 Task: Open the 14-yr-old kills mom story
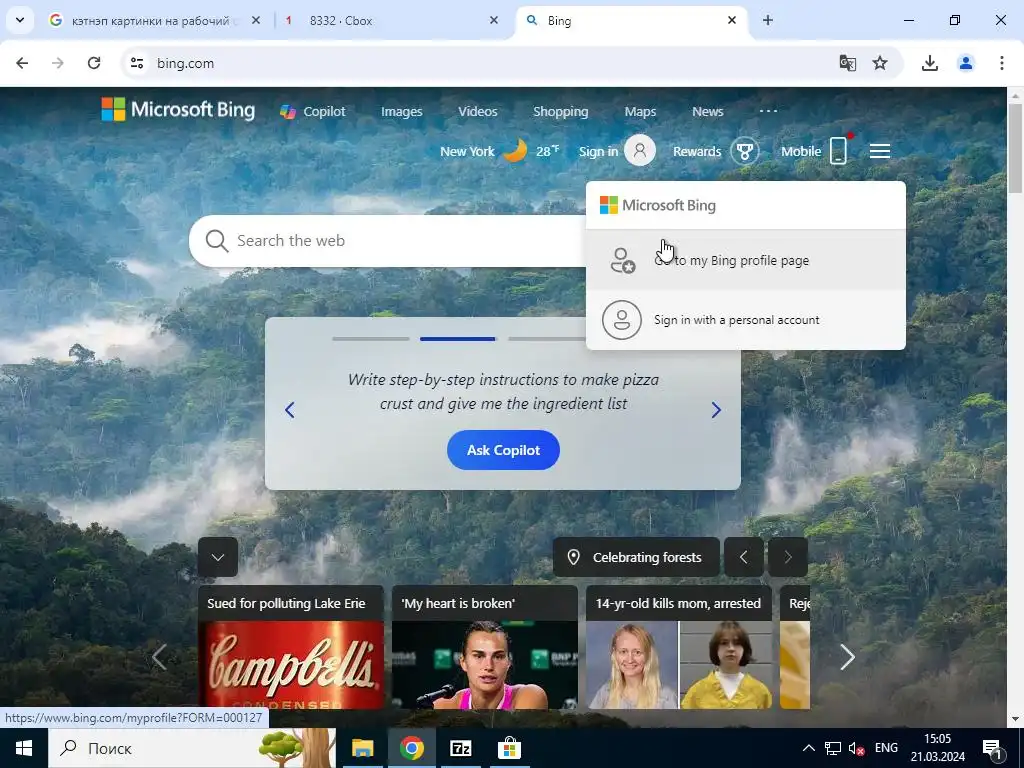[679, 647]
